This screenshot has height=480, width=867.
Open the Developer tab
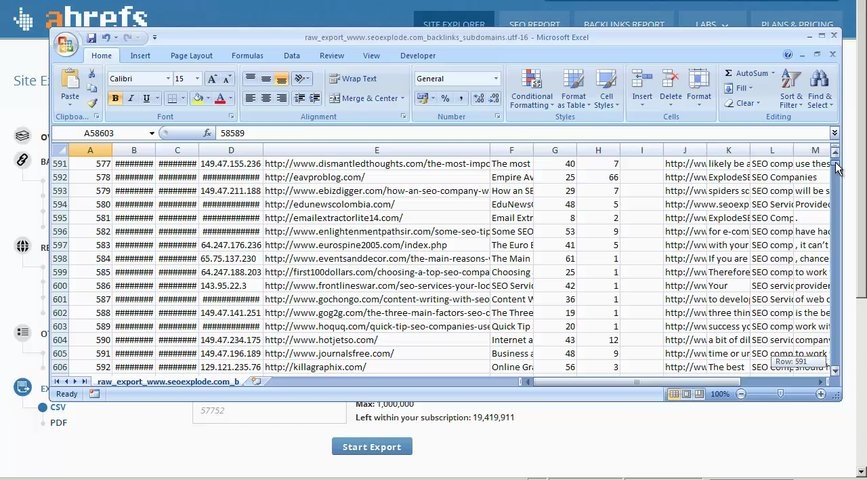tap(418, 55)
